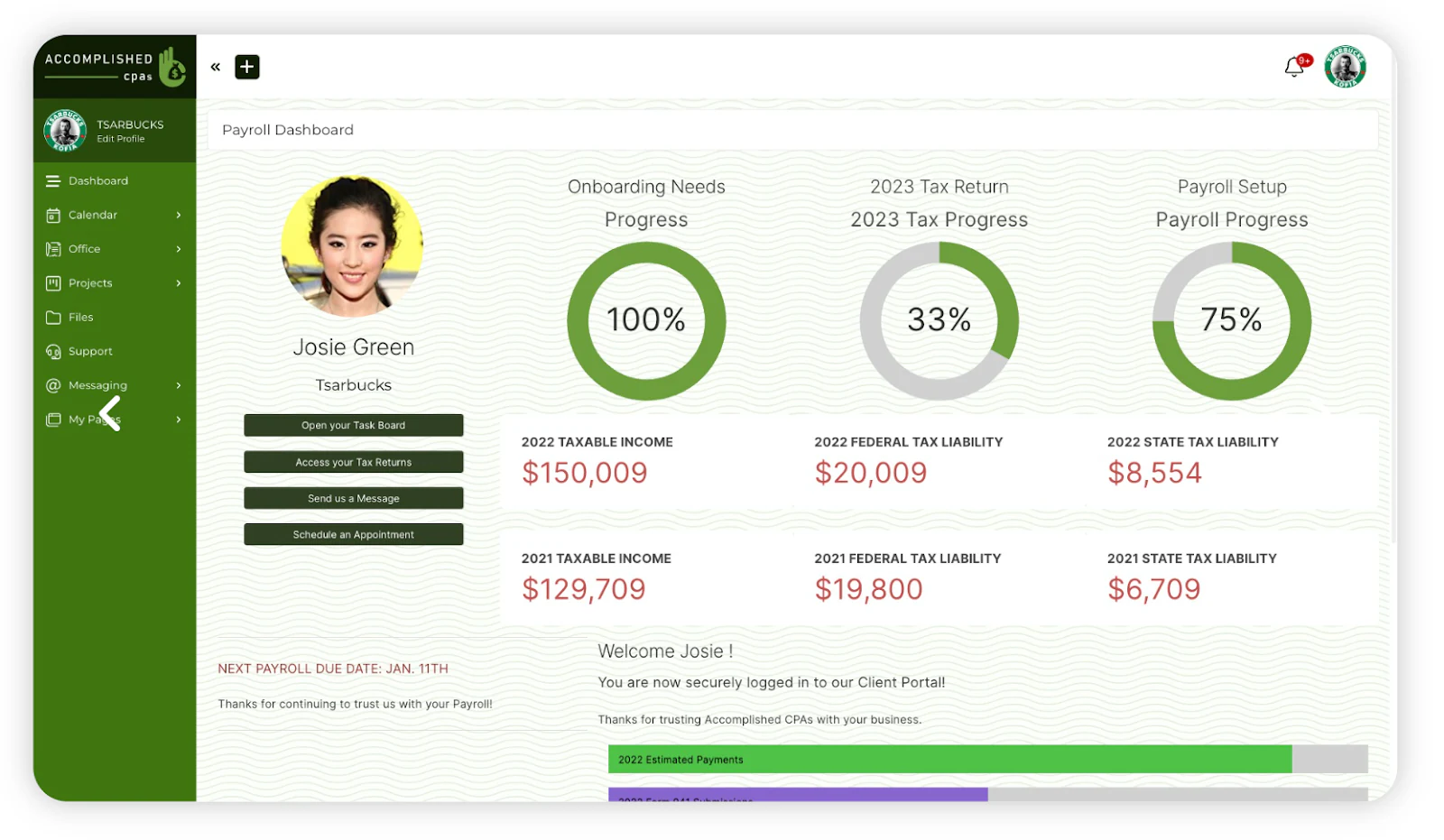Click the Dashboard hamburger icon
The image size is (1444, 840).
pyautogui.click(x=53, y=180)
